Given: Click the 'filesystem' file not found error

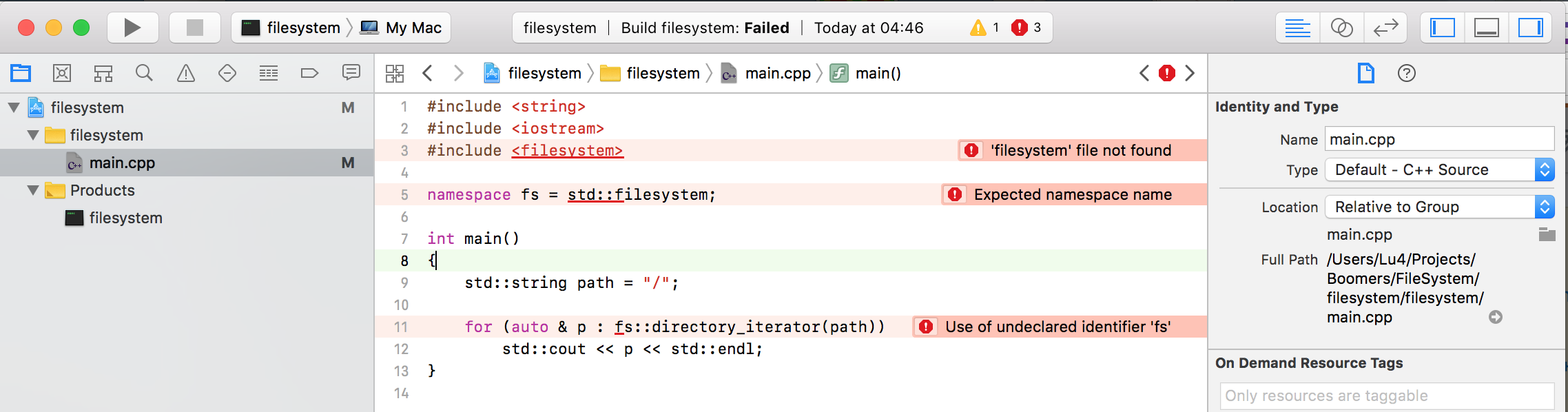Looking at the screenshot, I should [1080, 150].
